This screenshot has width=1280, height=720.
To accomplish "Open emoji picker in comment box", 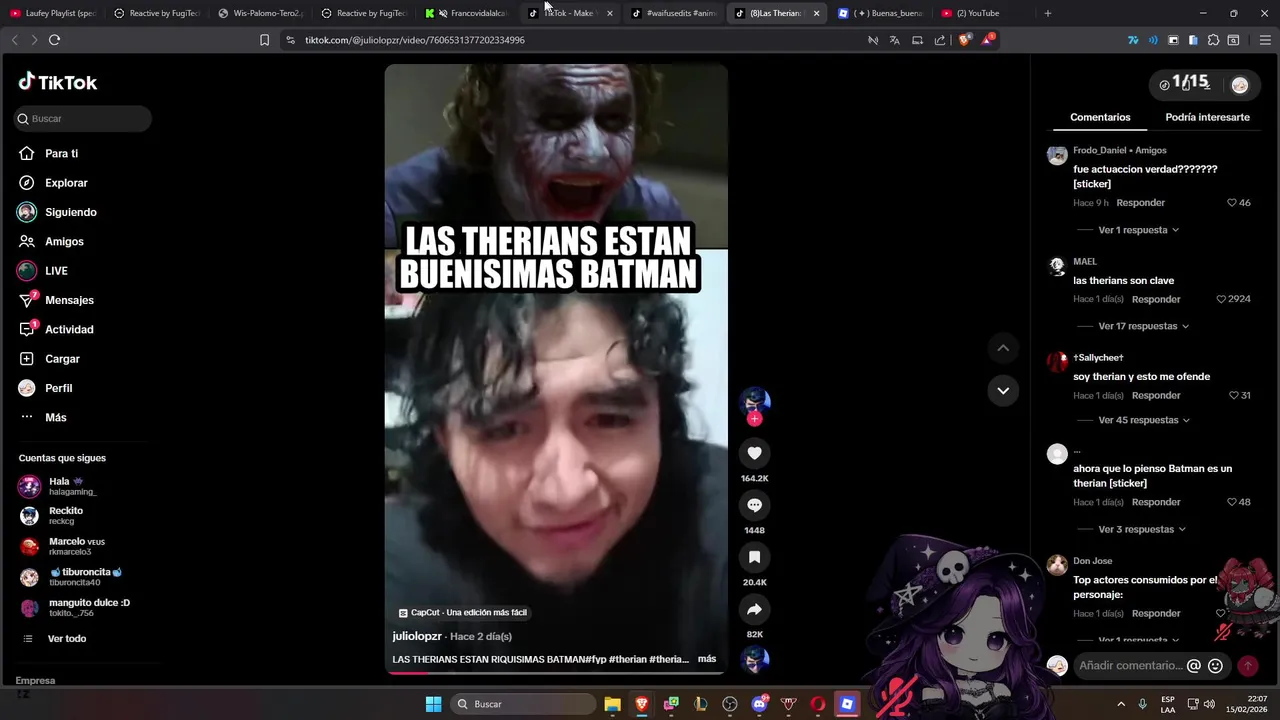I will 1215,665.
